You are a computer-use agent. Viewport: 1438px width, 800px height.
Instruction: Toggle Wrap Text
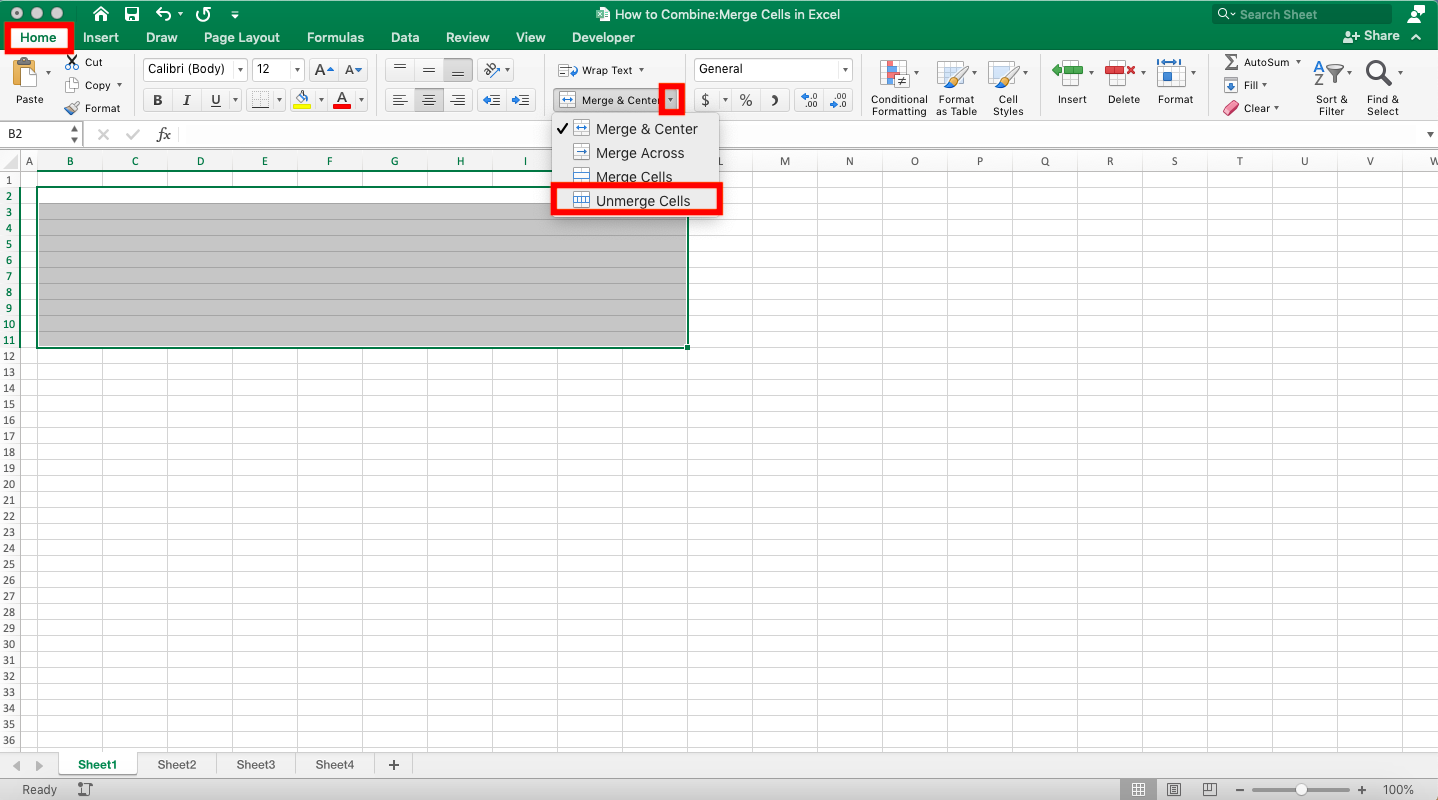(x=601, y=70)
